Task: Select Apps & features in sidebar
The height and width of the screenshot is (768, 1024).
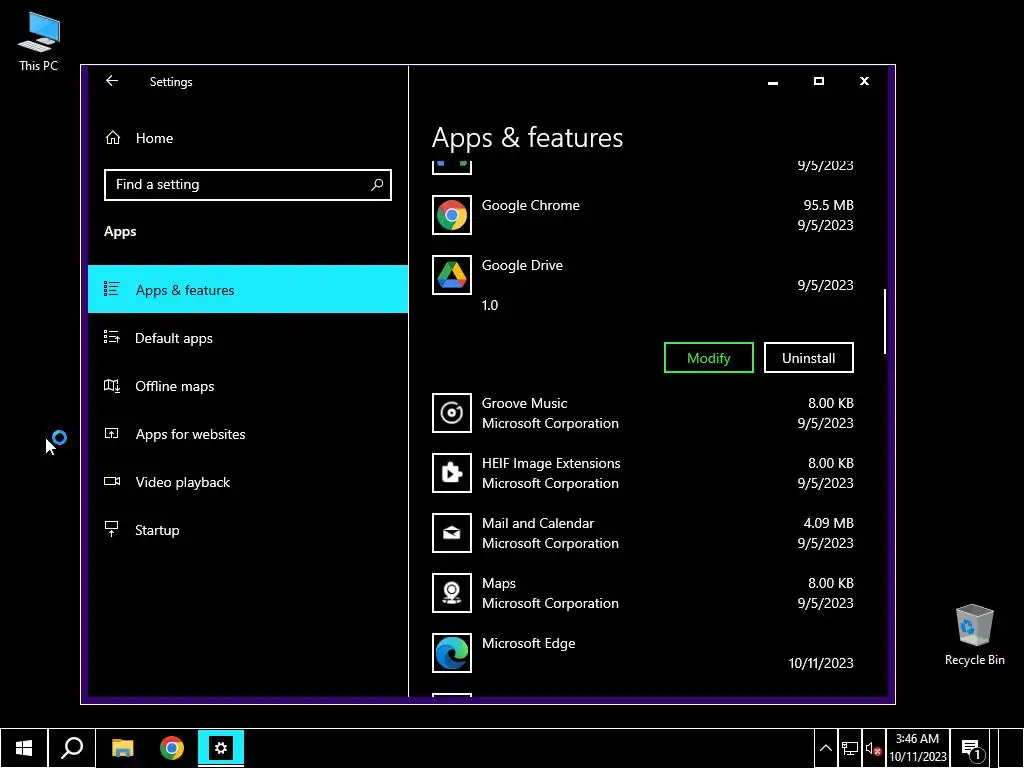Action: pos(248,289)
